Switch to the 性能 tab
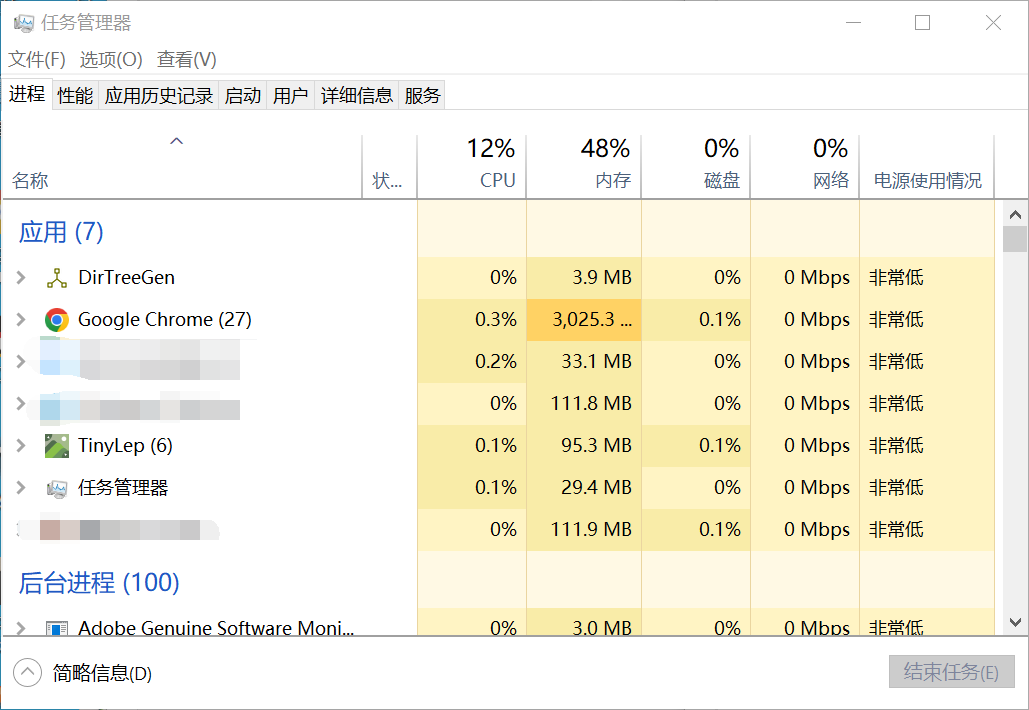 75,96
